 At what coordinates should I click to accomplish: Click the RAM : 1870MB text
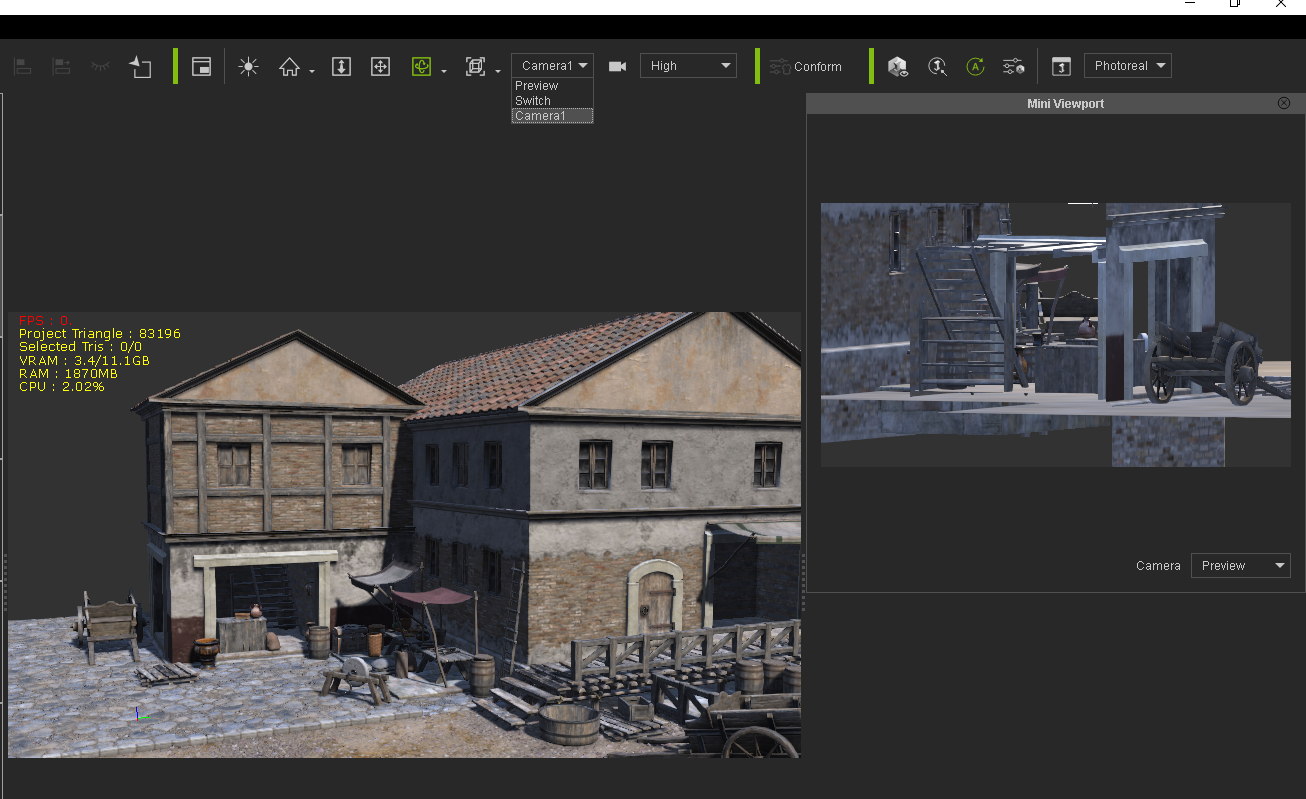68,373
